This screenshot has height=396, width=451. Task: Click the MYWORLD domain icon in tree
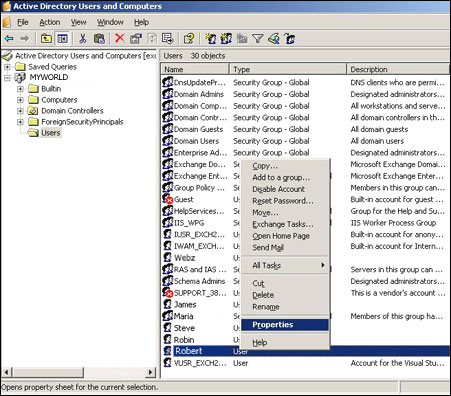(20, 77)
